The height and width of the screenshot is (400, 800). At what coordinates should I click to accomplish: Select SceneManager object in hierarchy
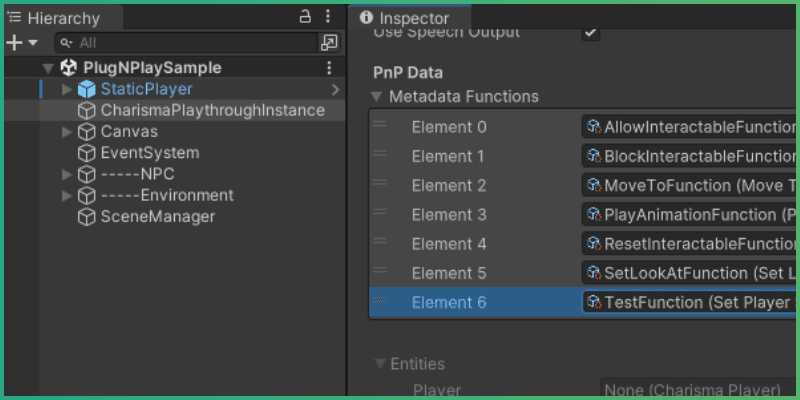tap(157, 216)
